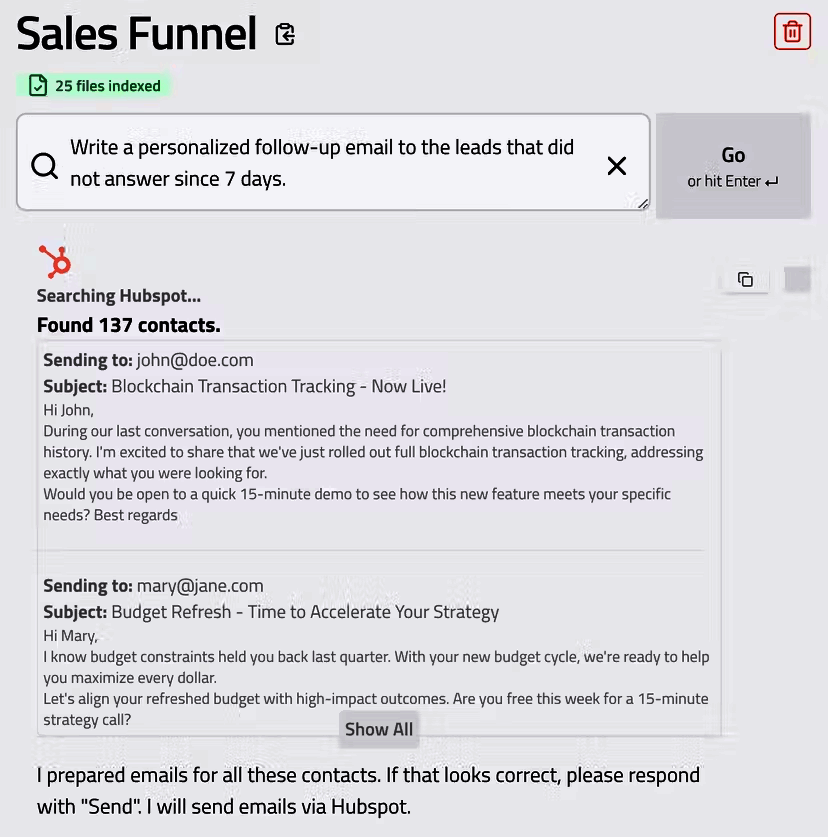This screenshot has width=828, height=837.
Task: Select the Budget Refresh subject line
Action: pos(305,612)
